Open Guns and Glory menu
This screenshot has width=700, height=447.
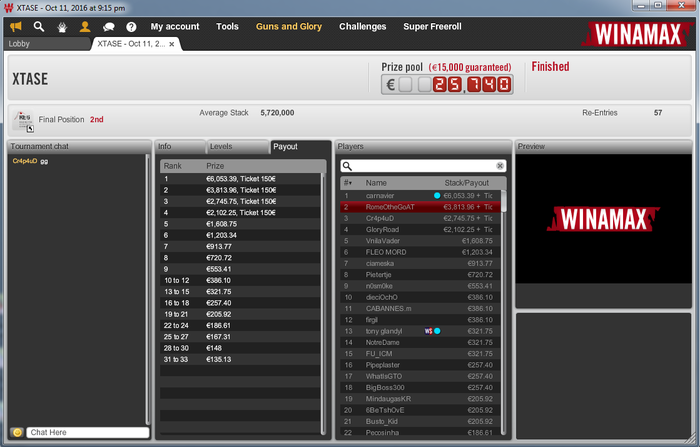[289, 27]
